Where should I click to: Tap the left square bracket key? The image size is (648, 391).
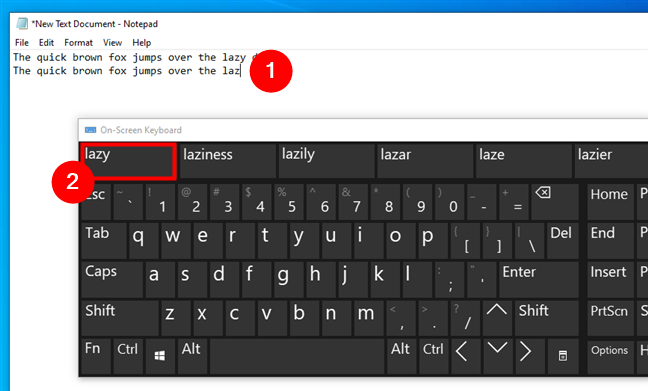pos(465,241)
